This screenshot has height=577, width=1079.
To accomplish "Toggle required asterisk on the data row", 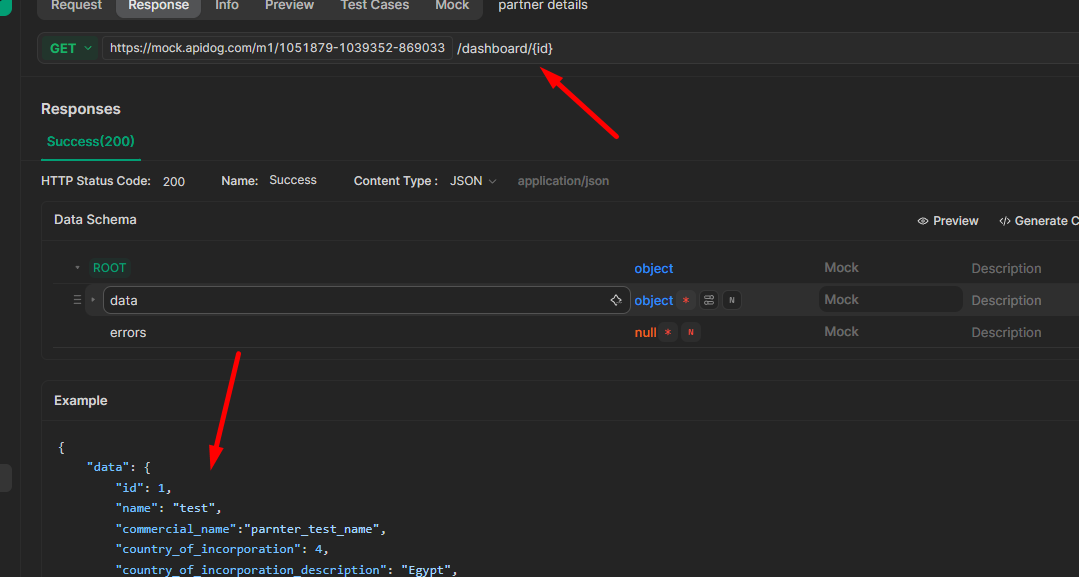I will [685, 300].
